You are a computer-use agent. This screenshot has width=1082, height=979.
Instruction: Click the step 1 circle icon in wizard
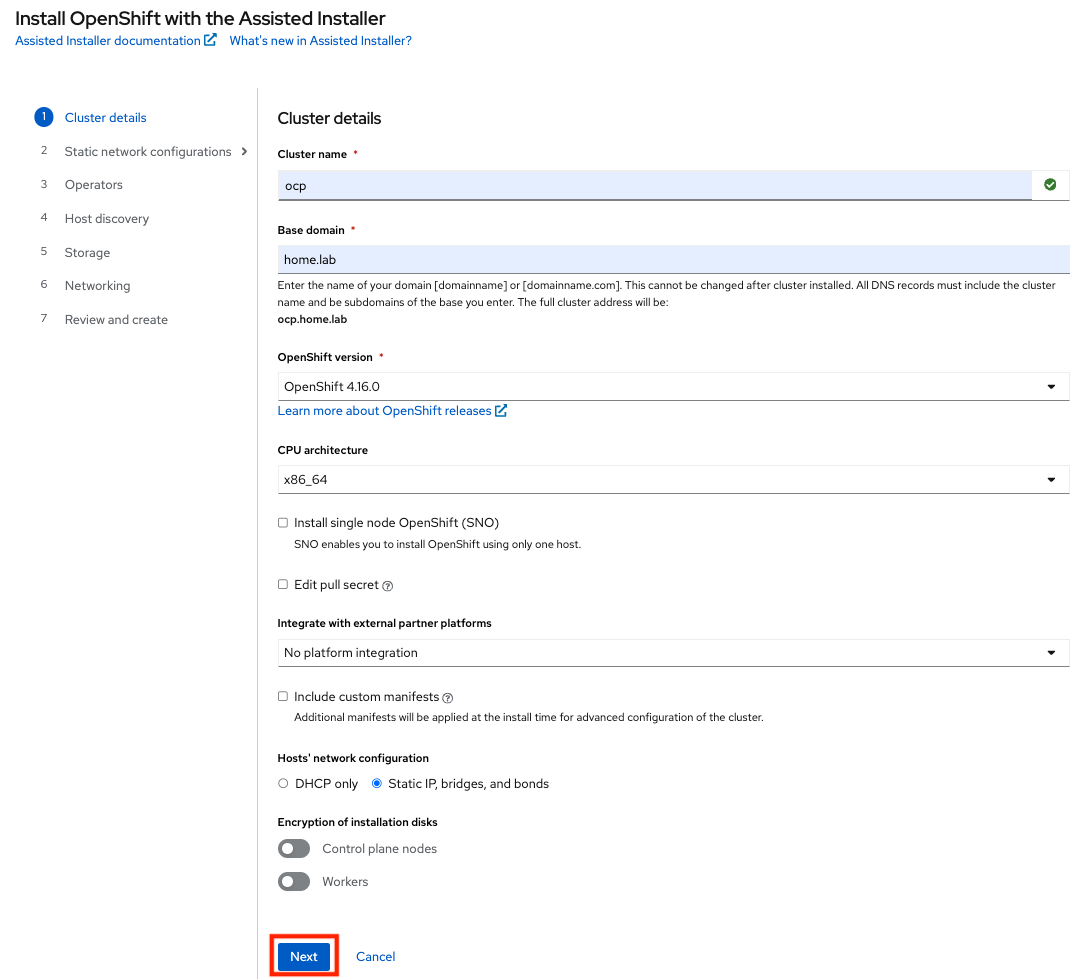coord(43,117)
